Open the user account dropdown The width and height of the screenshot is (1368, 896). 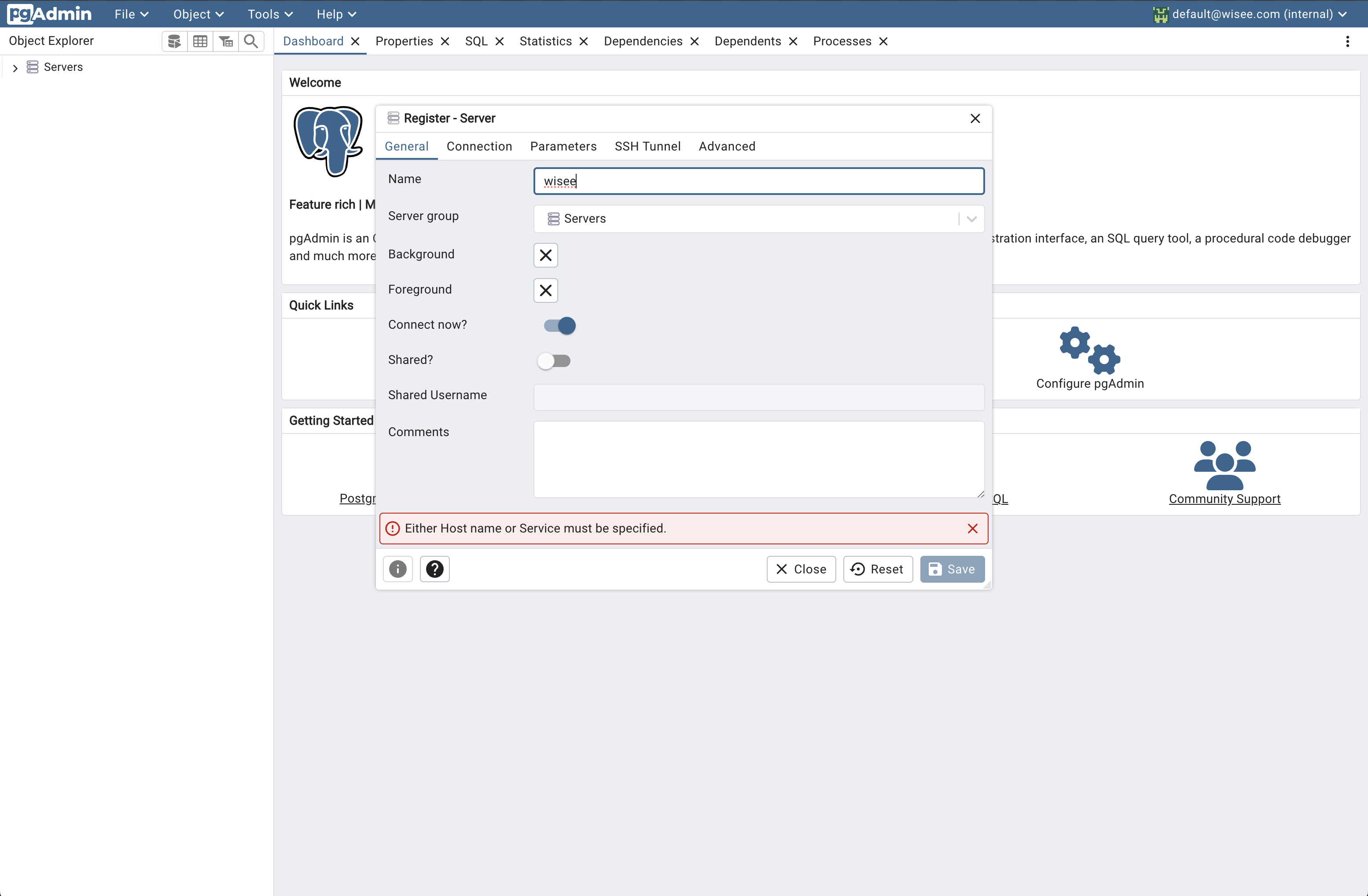click(x=1252, y=14)
